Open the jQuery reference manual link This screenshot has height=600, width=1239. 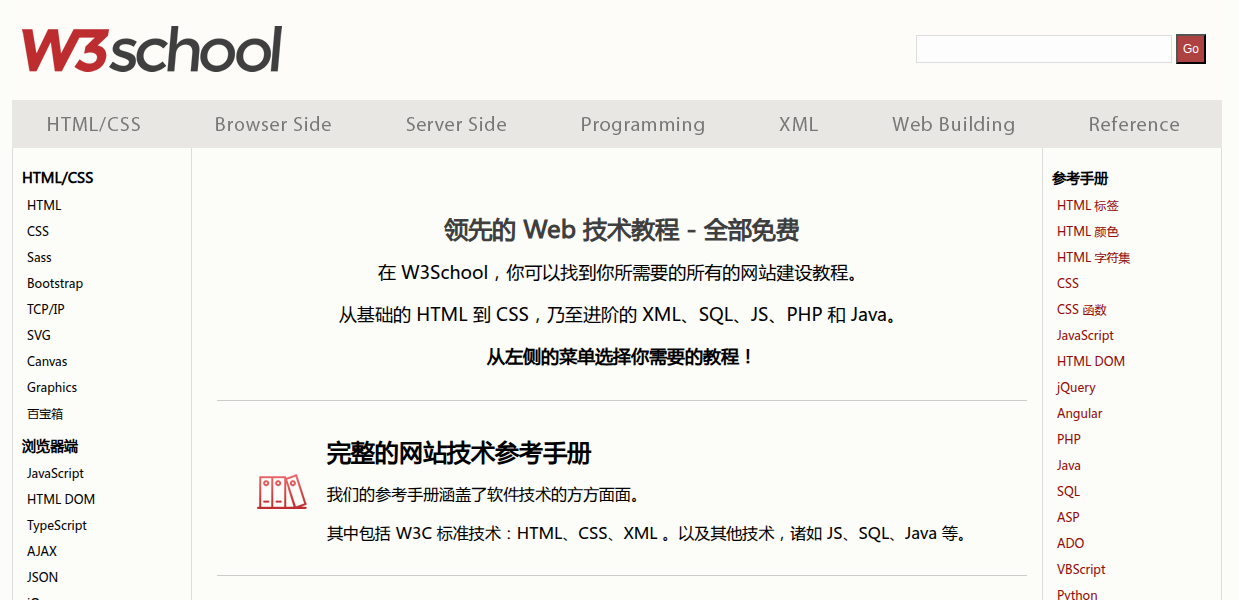(1076, 387)
